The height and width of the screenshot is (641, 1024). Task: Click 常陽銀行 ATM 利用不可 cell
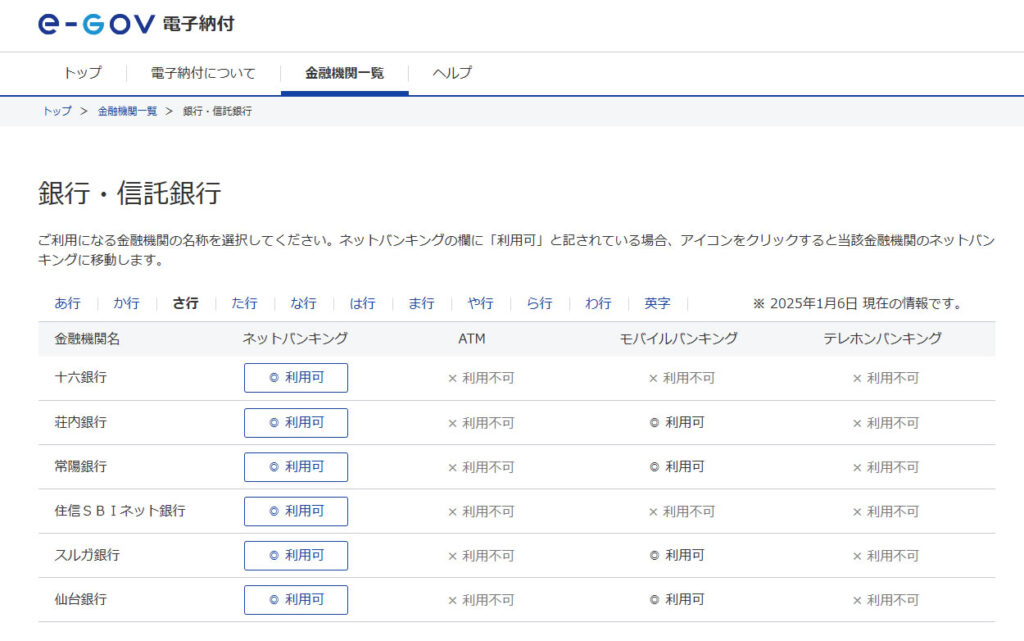(481, 467)
